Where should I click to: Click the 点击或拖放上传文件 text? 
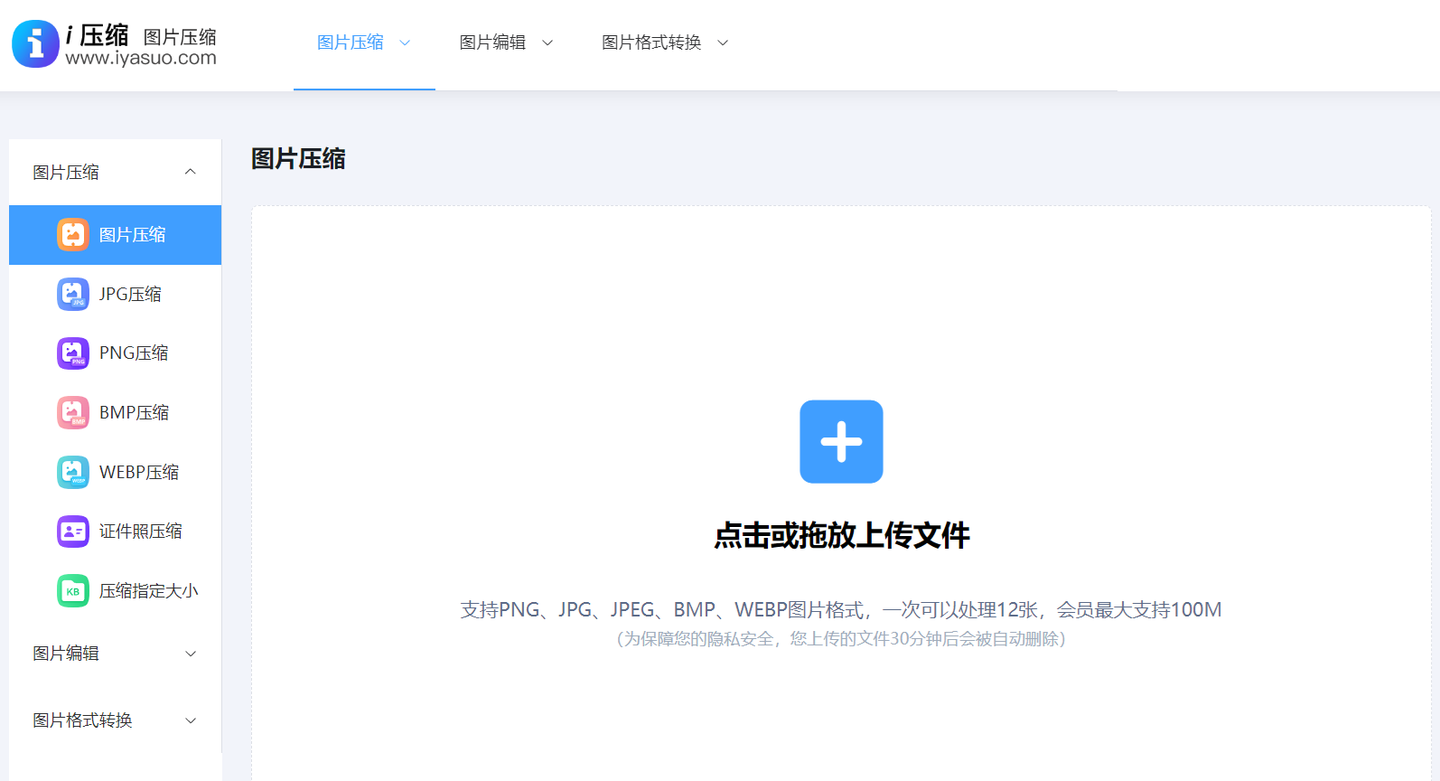point(841,536)
